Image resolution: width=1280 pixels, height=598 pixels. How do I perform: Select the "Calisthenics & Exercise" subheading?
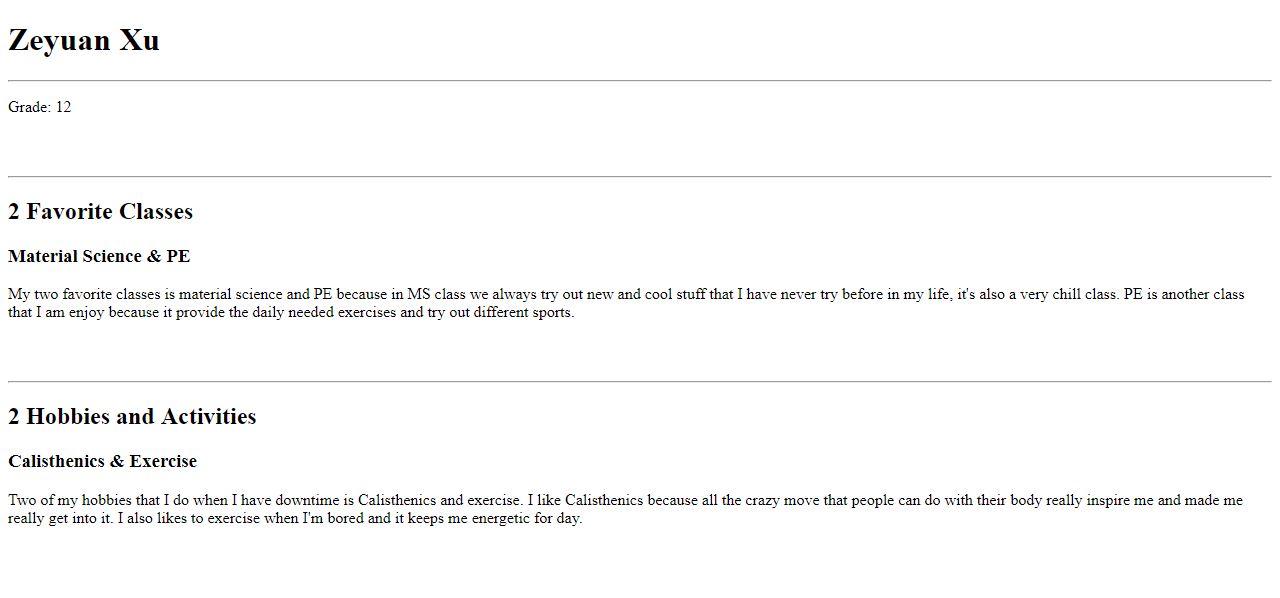[102, 462]
